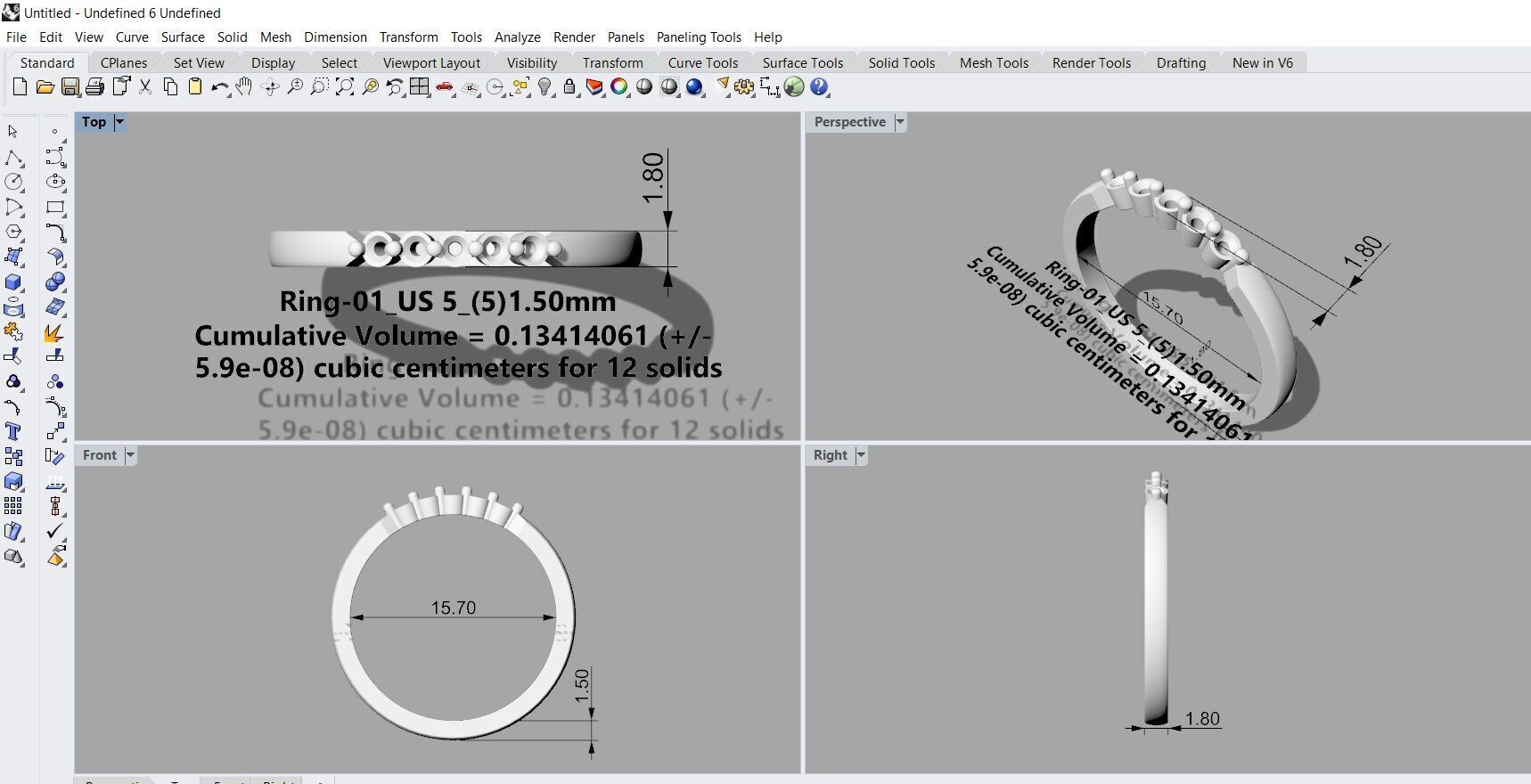The image size is (1531, 784).
Task: Switch to the New in V6 tab
Action: (x=1263, y=62)
